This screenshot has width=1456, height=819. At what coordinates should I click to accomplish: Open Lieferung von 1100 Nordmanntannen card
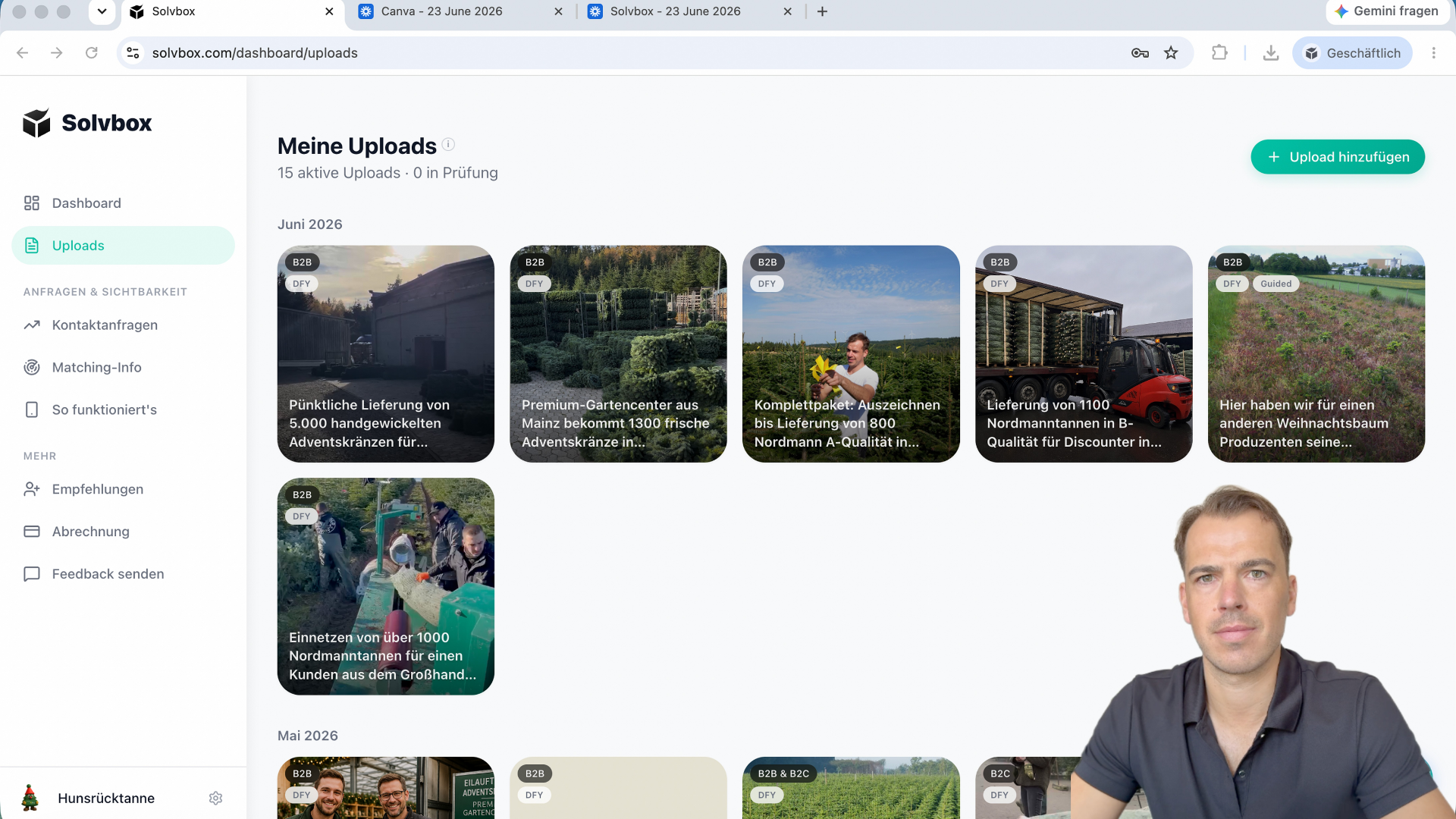(x=1084, y=354)
